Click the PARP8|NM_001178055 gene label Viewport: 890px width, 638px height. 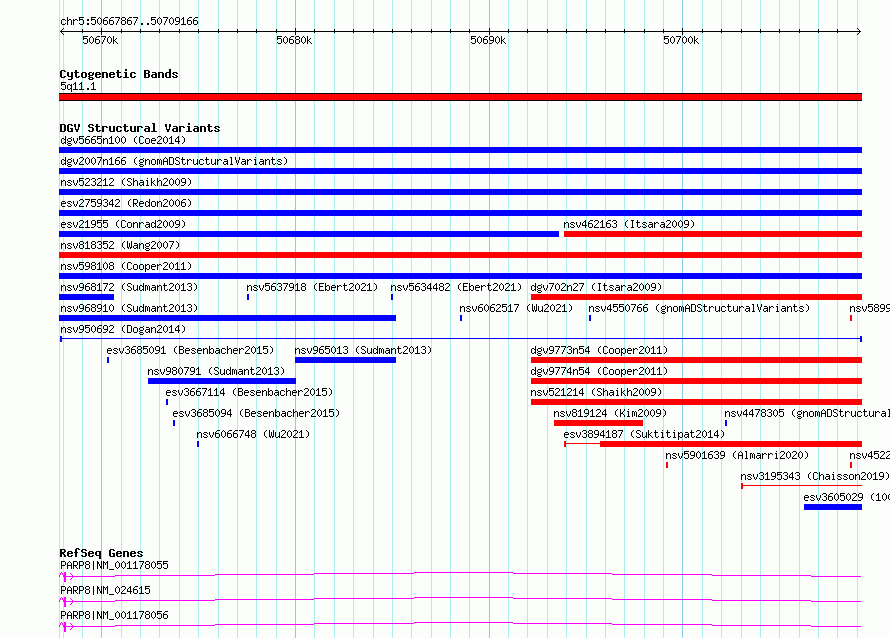click(x=114, y=565)
